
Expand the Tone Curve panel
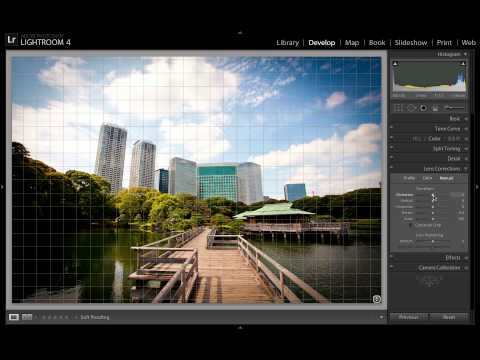point(447,129)
